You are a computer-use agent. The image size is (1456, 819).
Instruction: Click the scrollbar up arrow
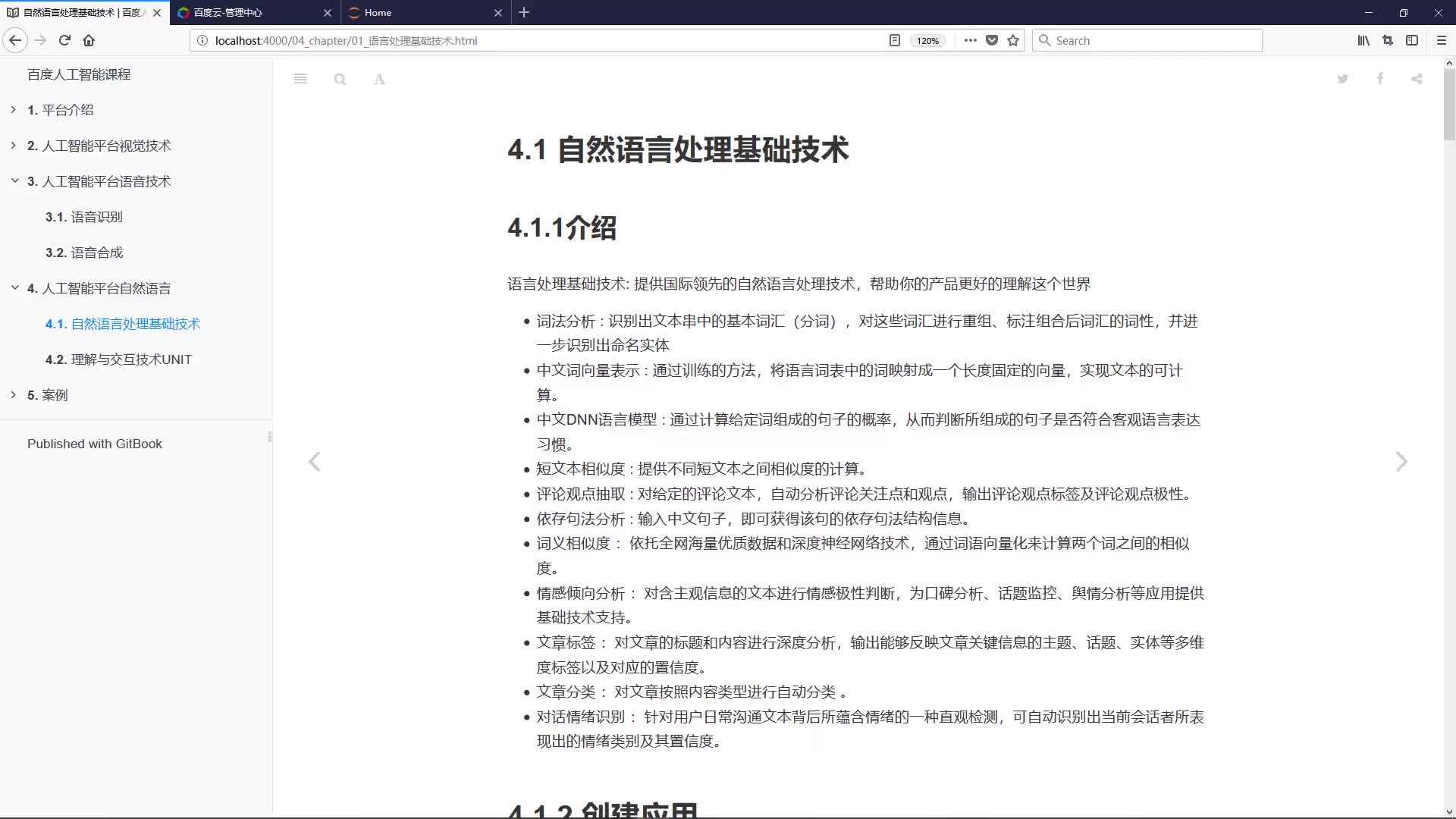pos(1449,63)
